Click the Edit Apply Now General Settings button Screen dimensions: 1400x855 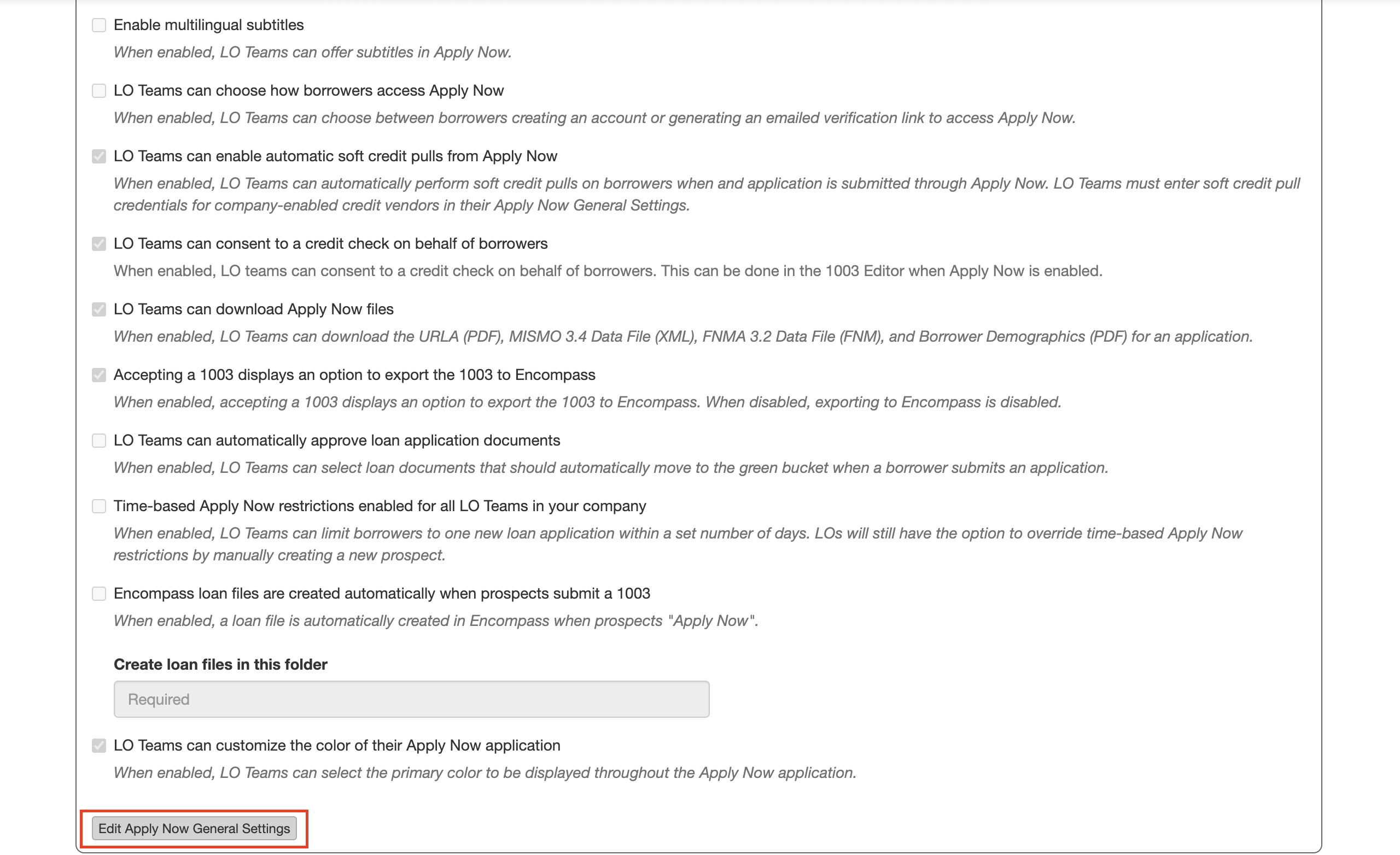(194, 828)
